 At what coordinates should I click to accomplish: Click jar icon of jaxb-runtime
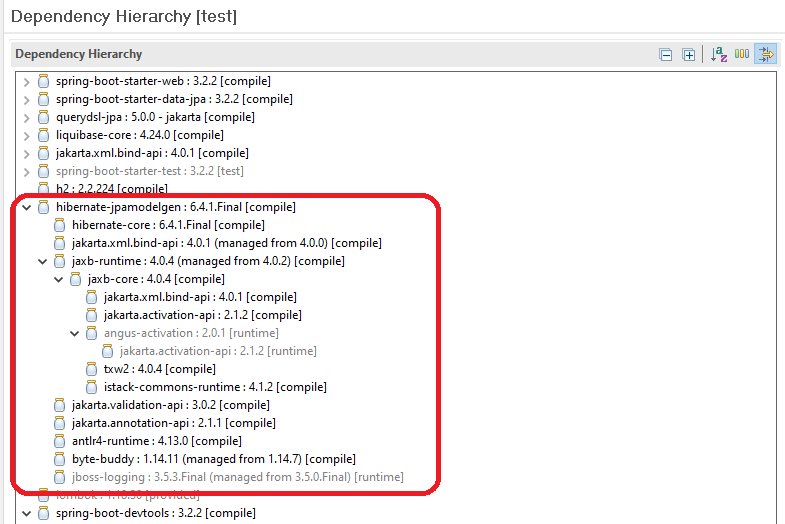(60, 261)
